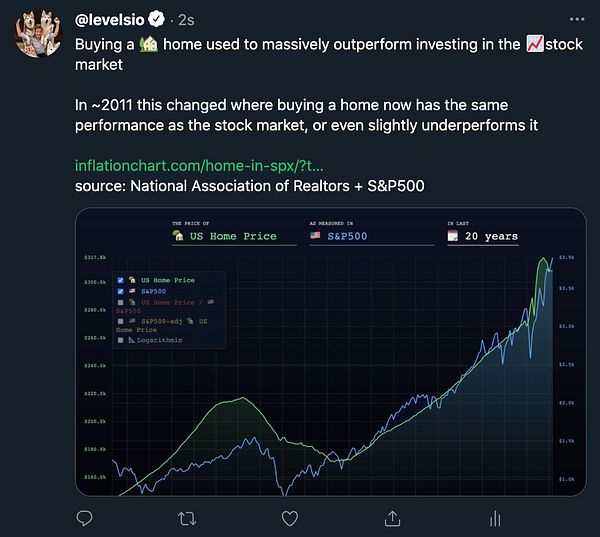Enable the Logarithmic scale checkbox
Screen dimensions: 600x537
tap(121, 340)
